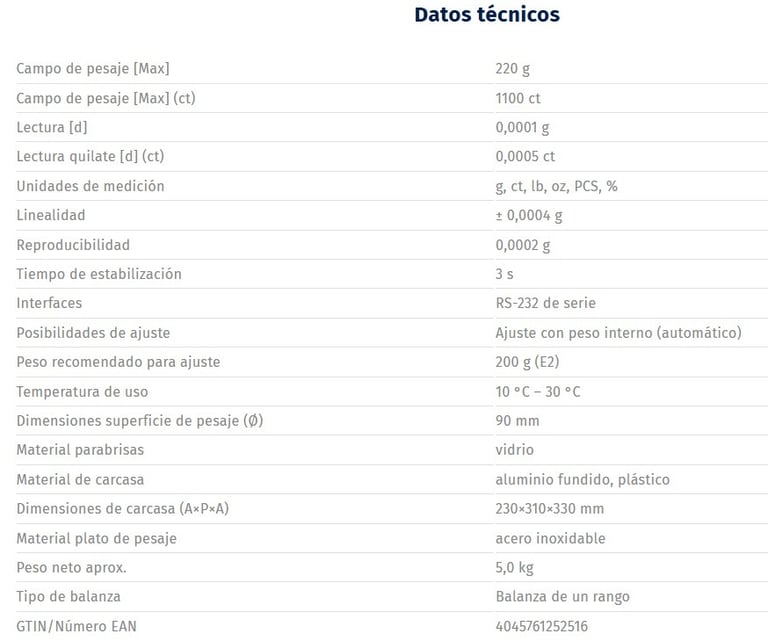The image size is (768, 639).
Task: Click the Temperatura de uso label
Action: (82, 392)
